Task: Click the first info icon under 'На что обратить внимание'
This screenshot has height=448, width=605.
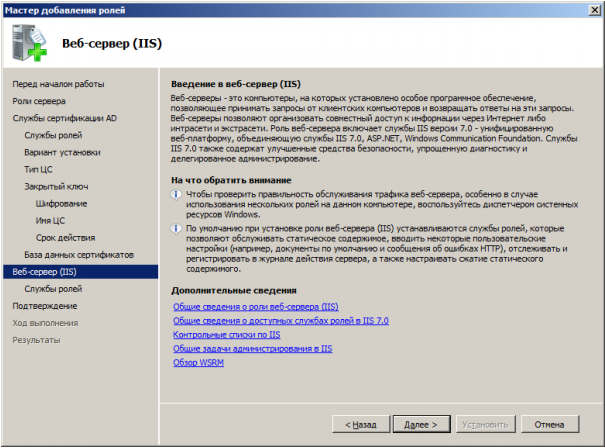Action: click(176, 196)
